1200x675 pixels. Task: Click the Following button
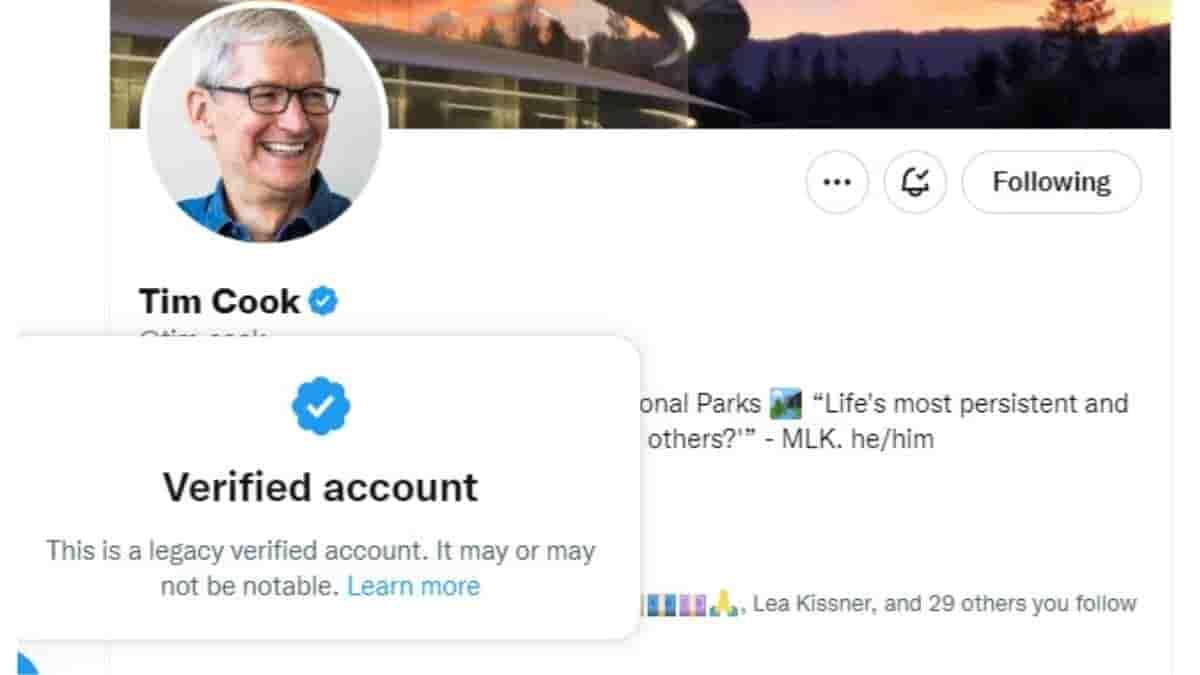click(x=1051, y=182)
